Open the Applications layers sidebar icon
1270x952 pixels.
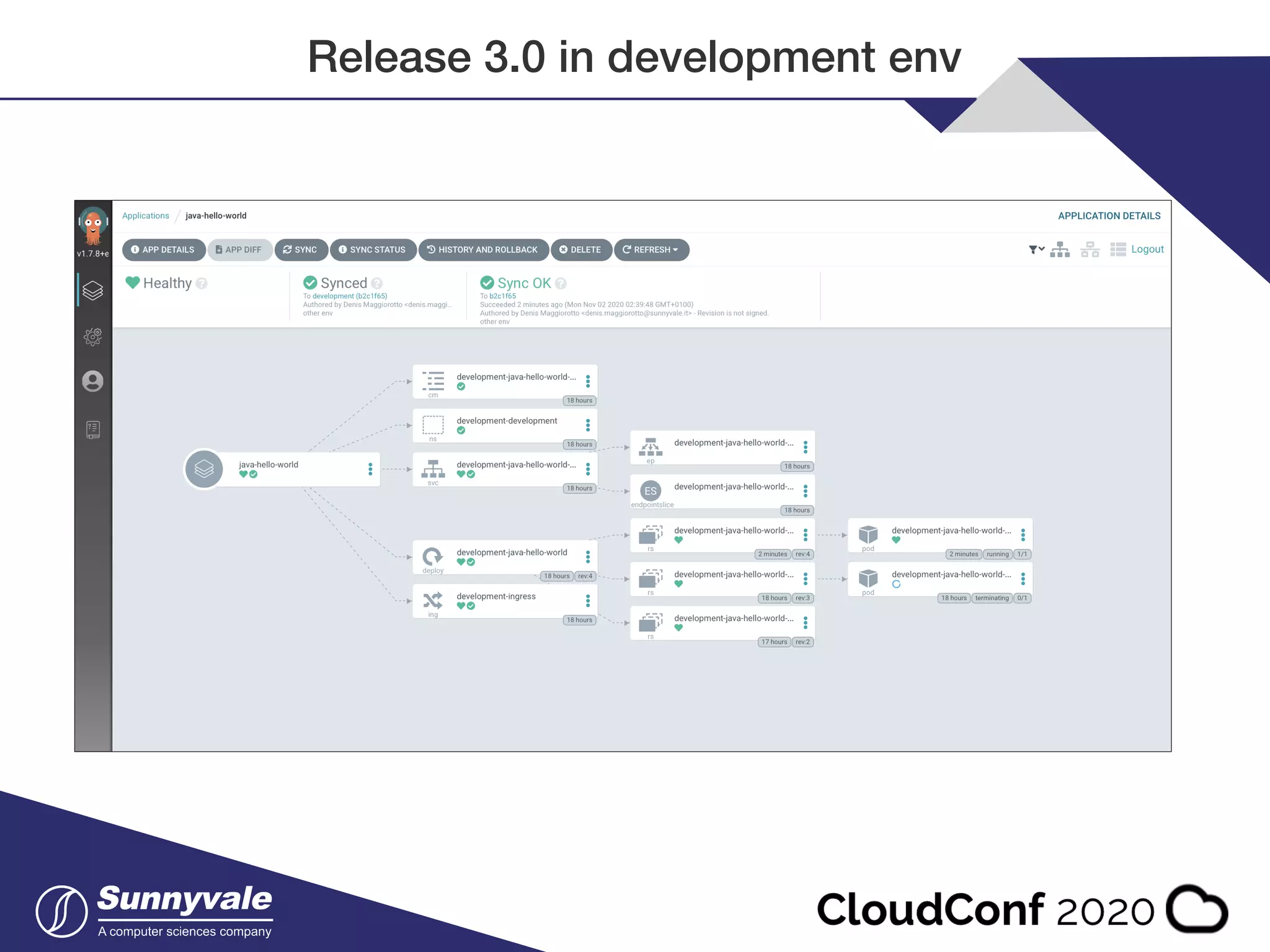pyautogui.click(x=93, y=290)
